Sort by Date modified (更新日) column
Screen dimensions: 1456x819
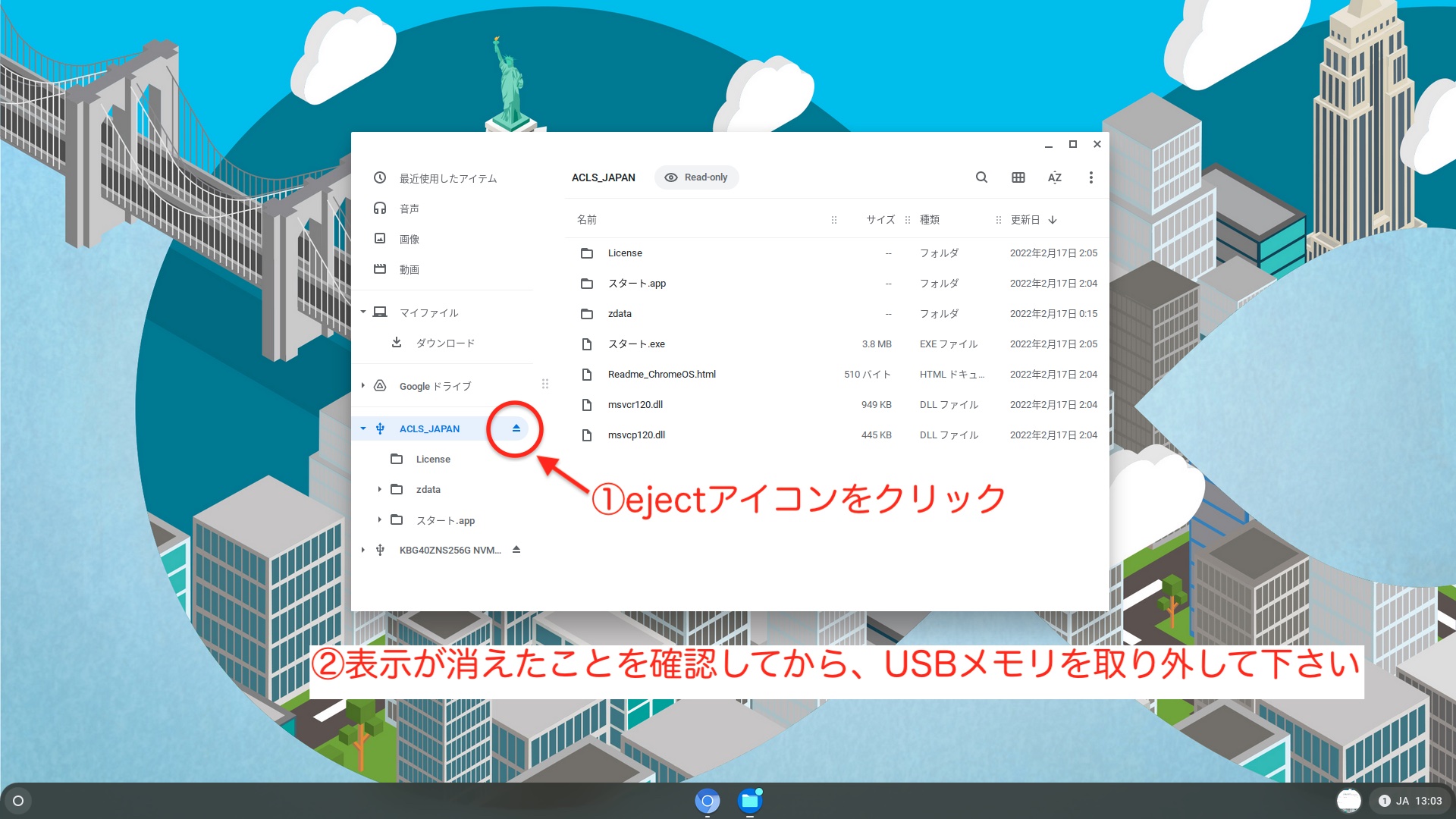1025,220
